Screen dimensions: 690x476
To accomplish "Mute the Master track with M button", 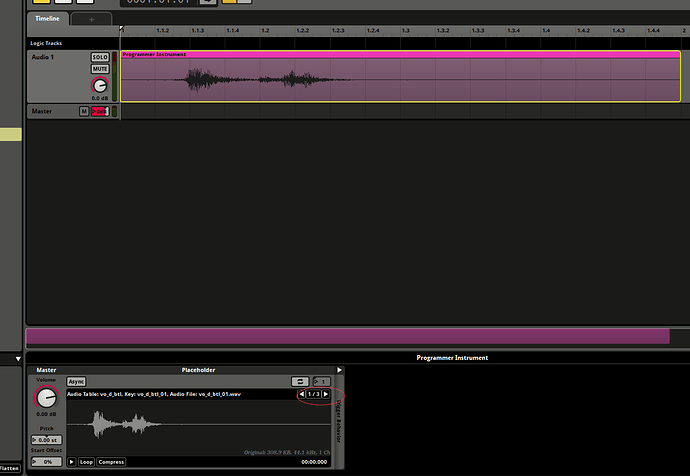I will (x=84, y=111).
